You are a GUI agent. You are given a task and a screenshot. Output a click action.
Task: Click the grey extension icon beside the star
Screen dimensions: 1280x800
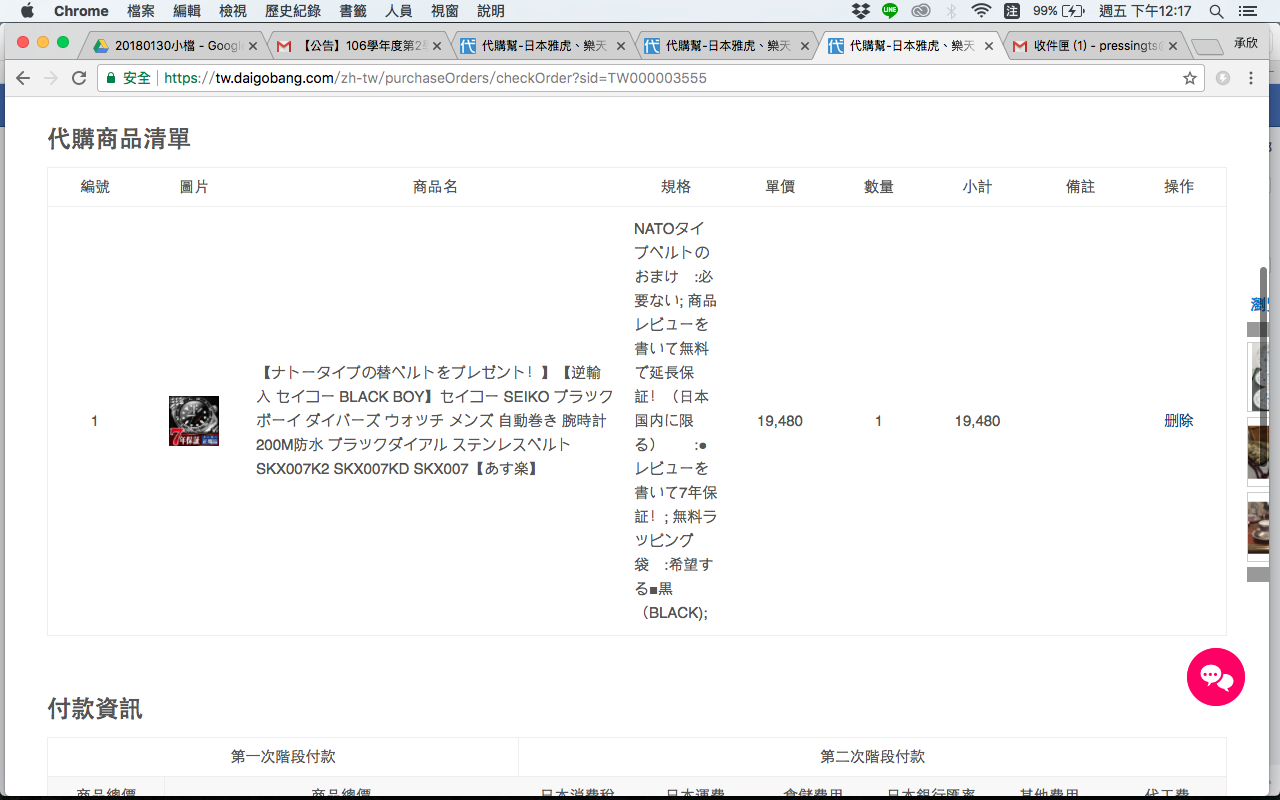(1222, 78)
